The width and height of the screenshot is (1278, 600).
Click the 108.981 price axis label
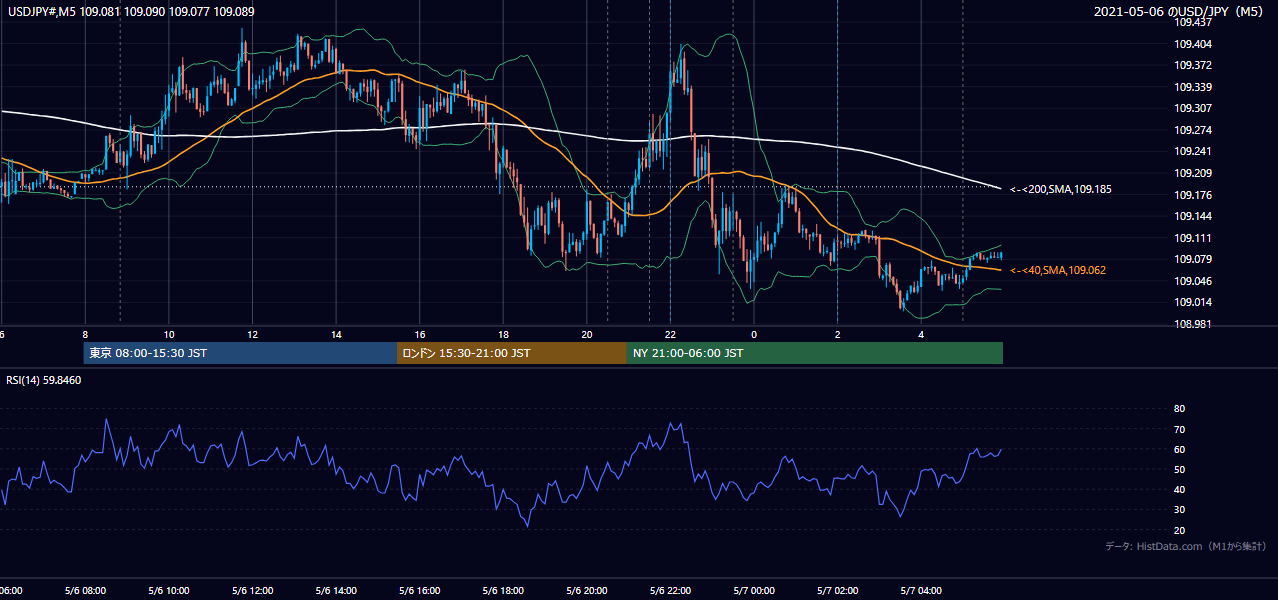coord(1192,324)
